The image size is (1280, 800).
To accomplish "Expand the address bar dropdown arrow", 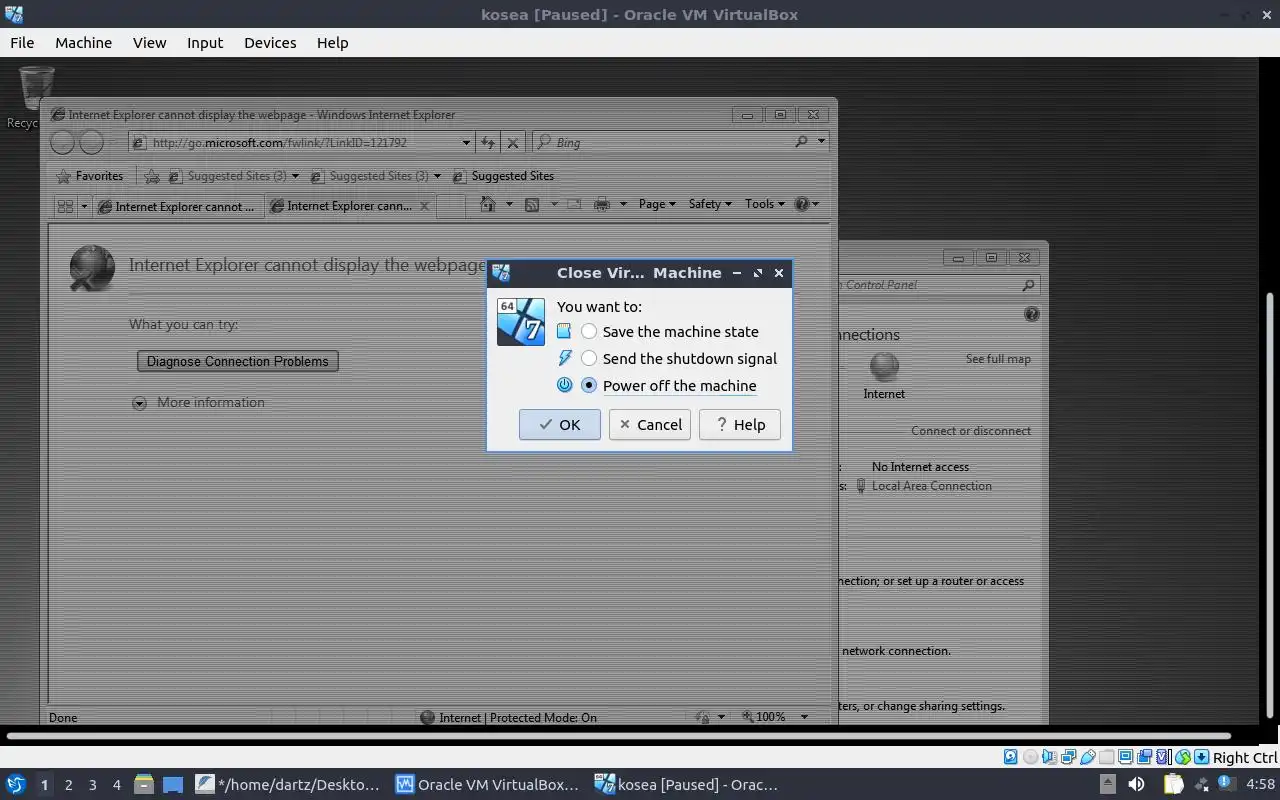I will click(466, 143).
